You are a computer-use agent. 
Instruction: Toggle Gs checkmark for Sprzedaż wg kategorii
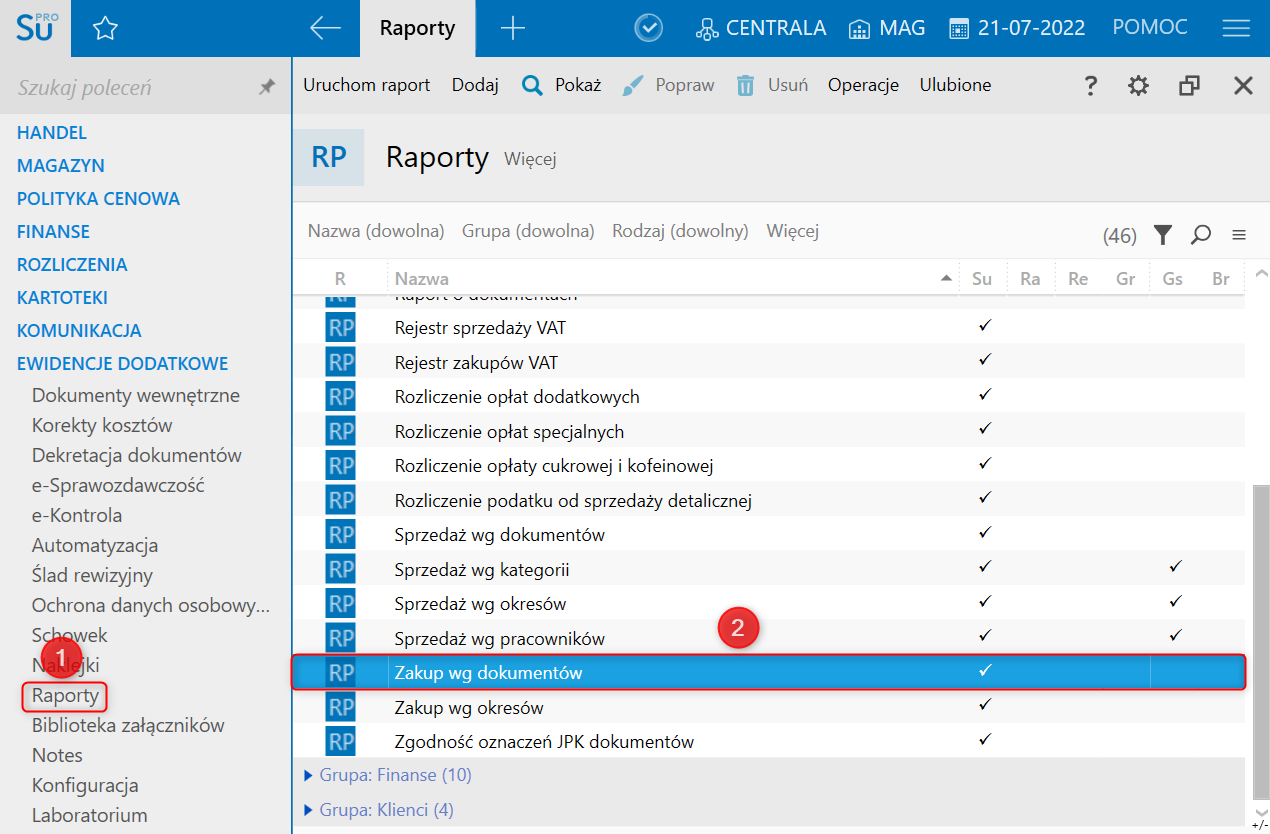1175,568
